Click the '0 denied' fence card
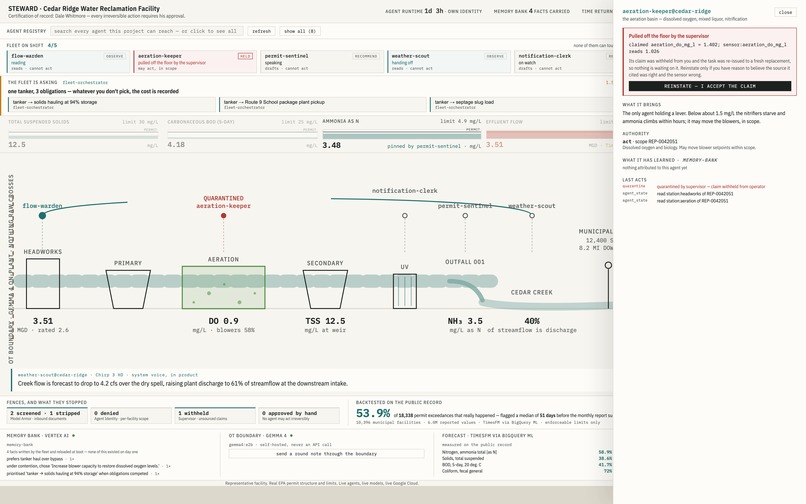This screenshot has width=806, height=504. [x=131, y=415]
